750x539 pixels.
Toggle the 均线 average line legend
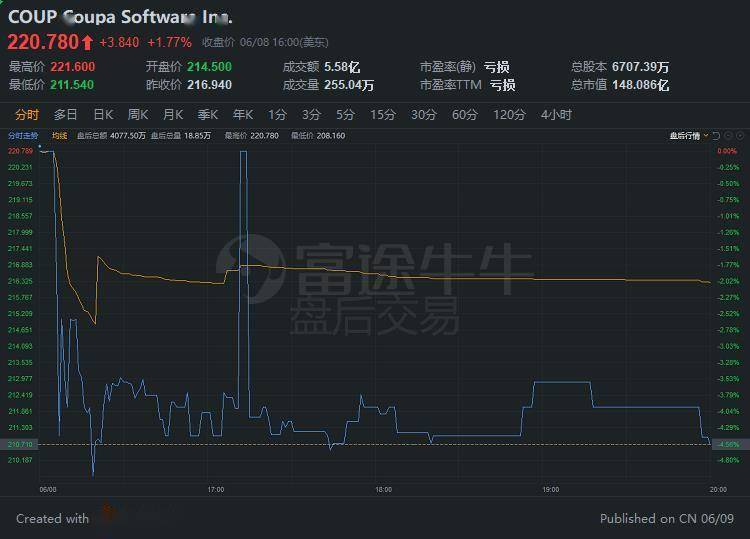point(59,136)
